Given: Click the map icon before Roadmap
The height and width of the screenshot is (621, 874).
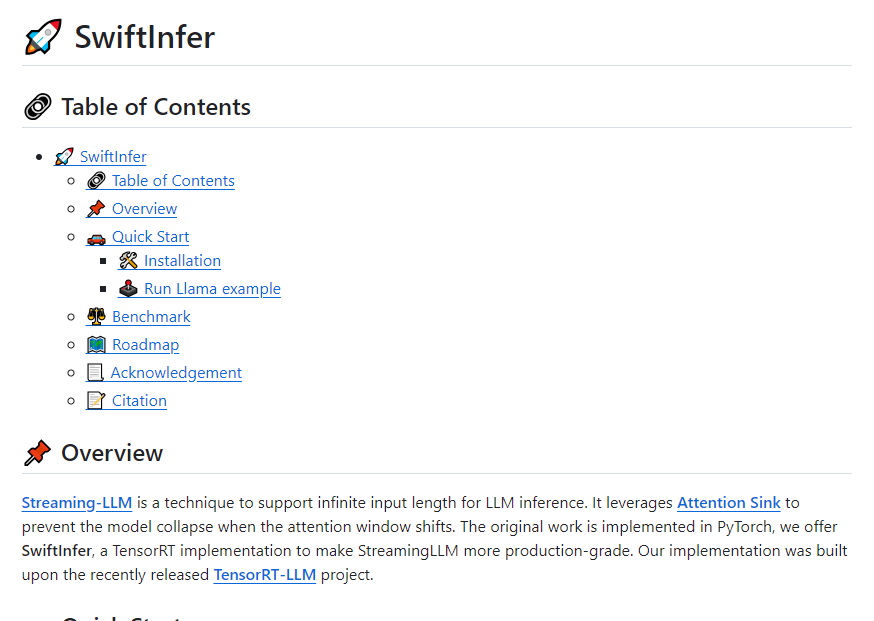Looking at the screenshot, I should coord(96,345).
